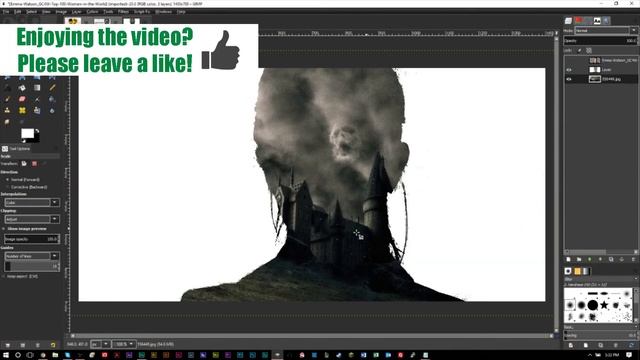The image size is (640, 360).
Task: Switch to the Gradients tab
Action: [x=586, y=271]
